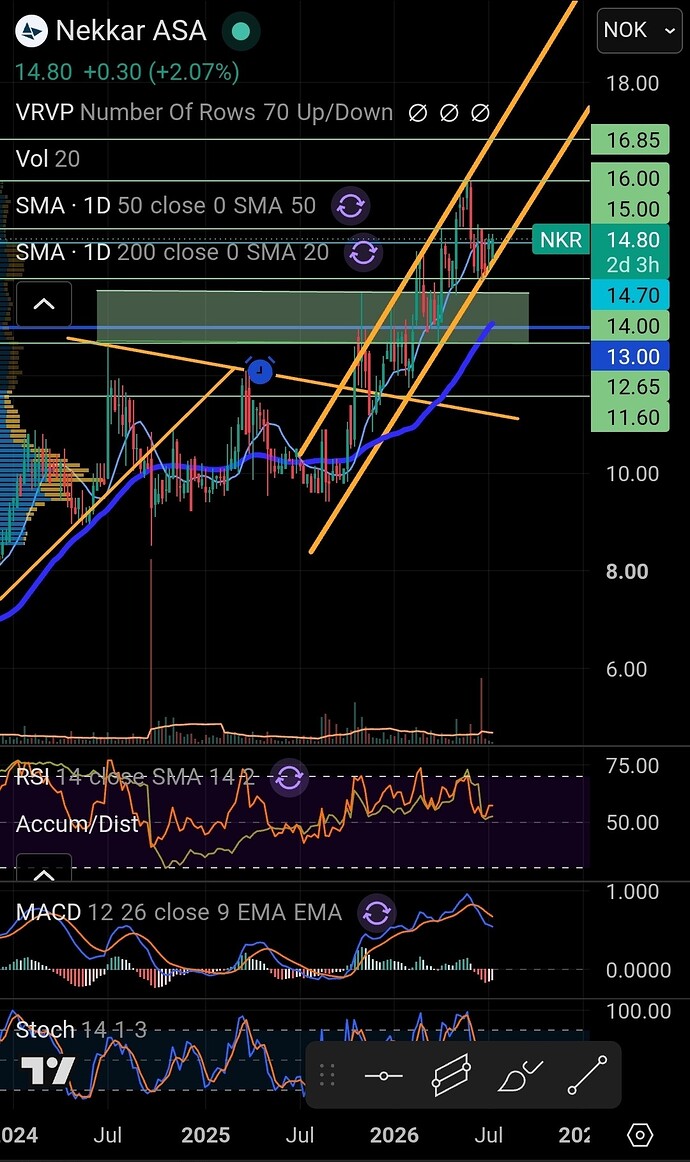
Task: Tap the green market status dot
Action: [240, 31]
